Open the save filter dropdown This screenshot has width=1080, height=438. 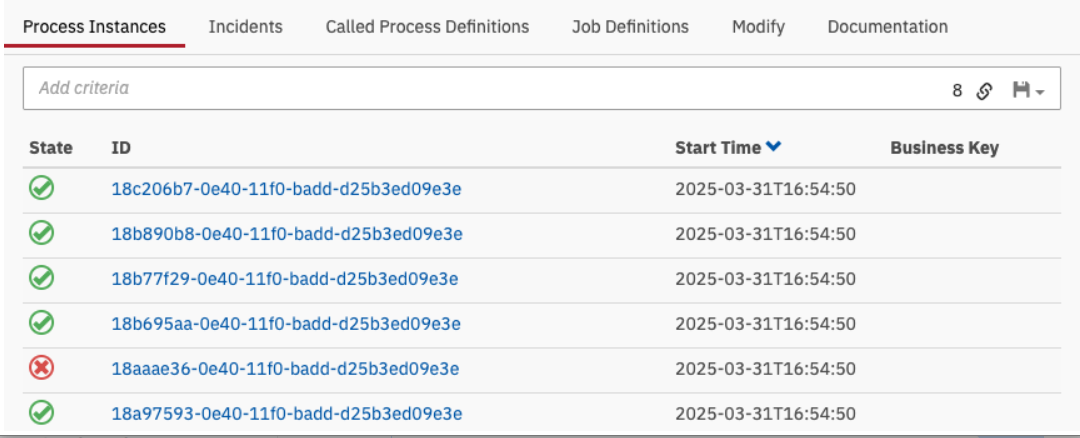(1028, 90)
